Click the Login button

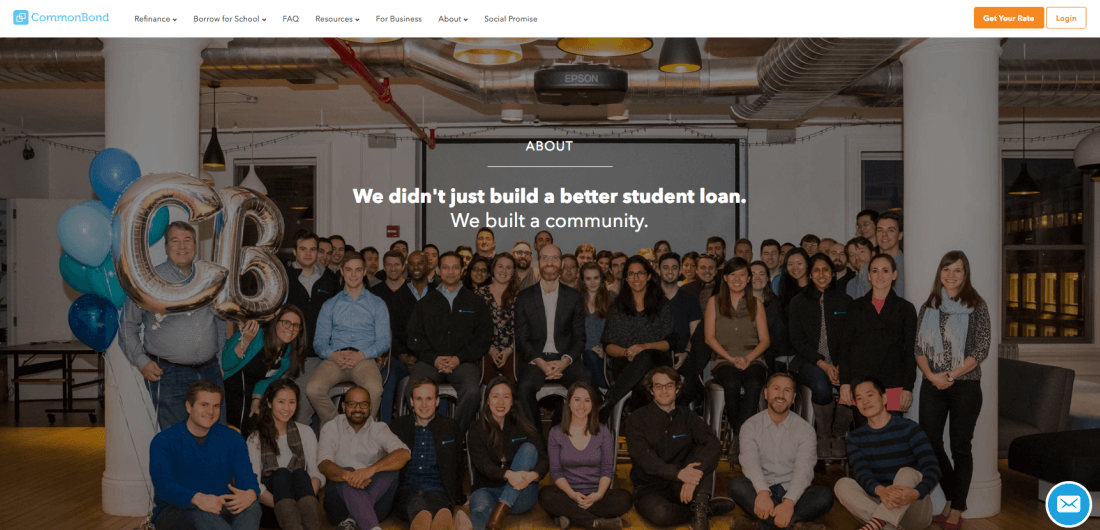[x=1066, y=18]
